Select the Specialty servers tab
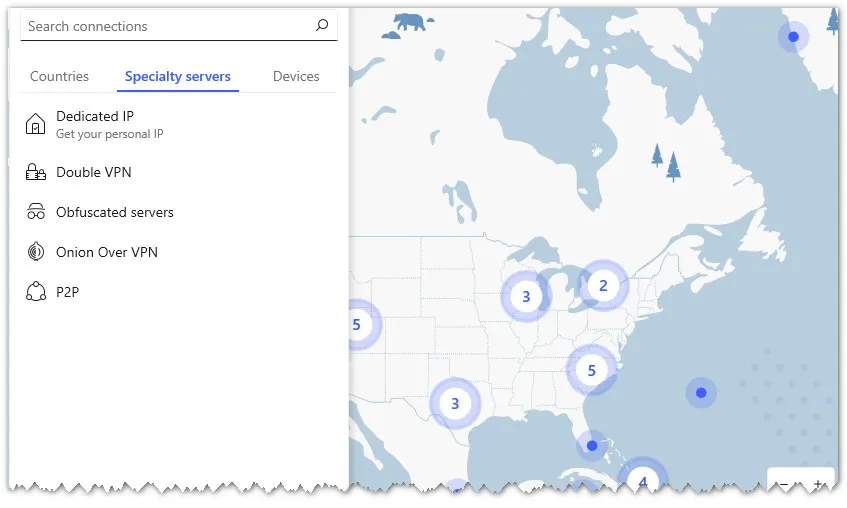Viewport: 847px width, 508px height. coord(178,76)
